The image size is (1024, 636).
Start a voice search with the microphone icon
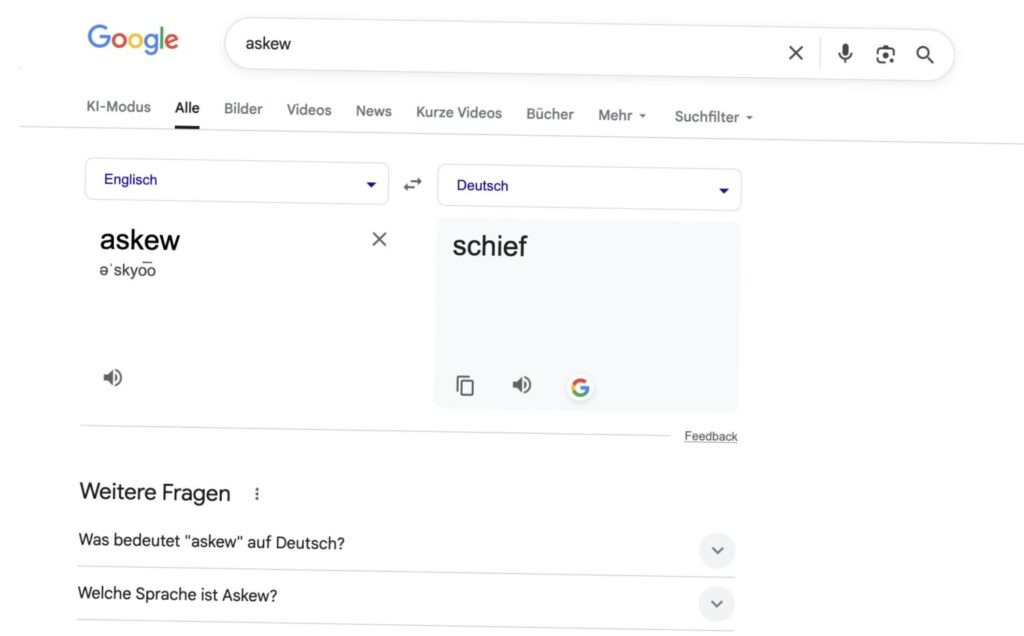click(x=845, y=54)
